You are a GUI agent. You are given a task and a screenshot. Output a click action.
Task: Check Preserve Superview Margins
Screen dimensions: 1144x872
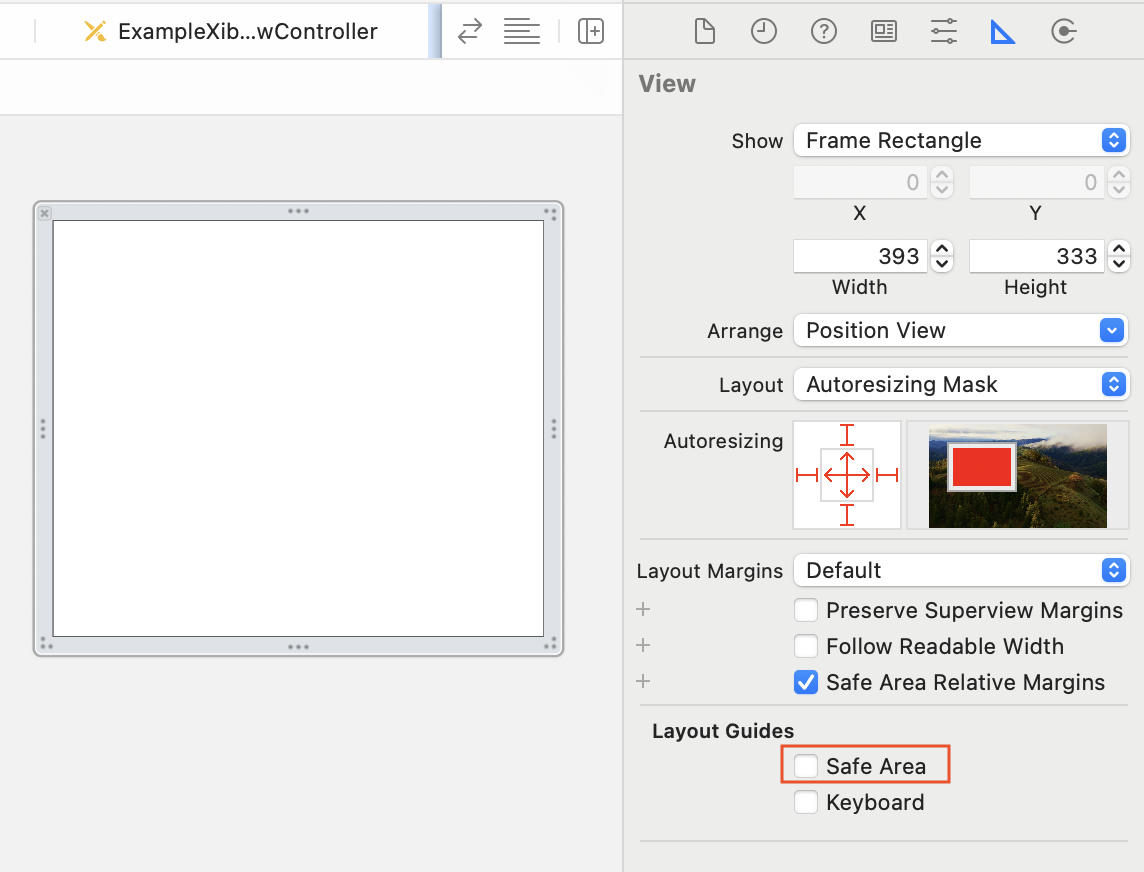click(x=806, y=610)
